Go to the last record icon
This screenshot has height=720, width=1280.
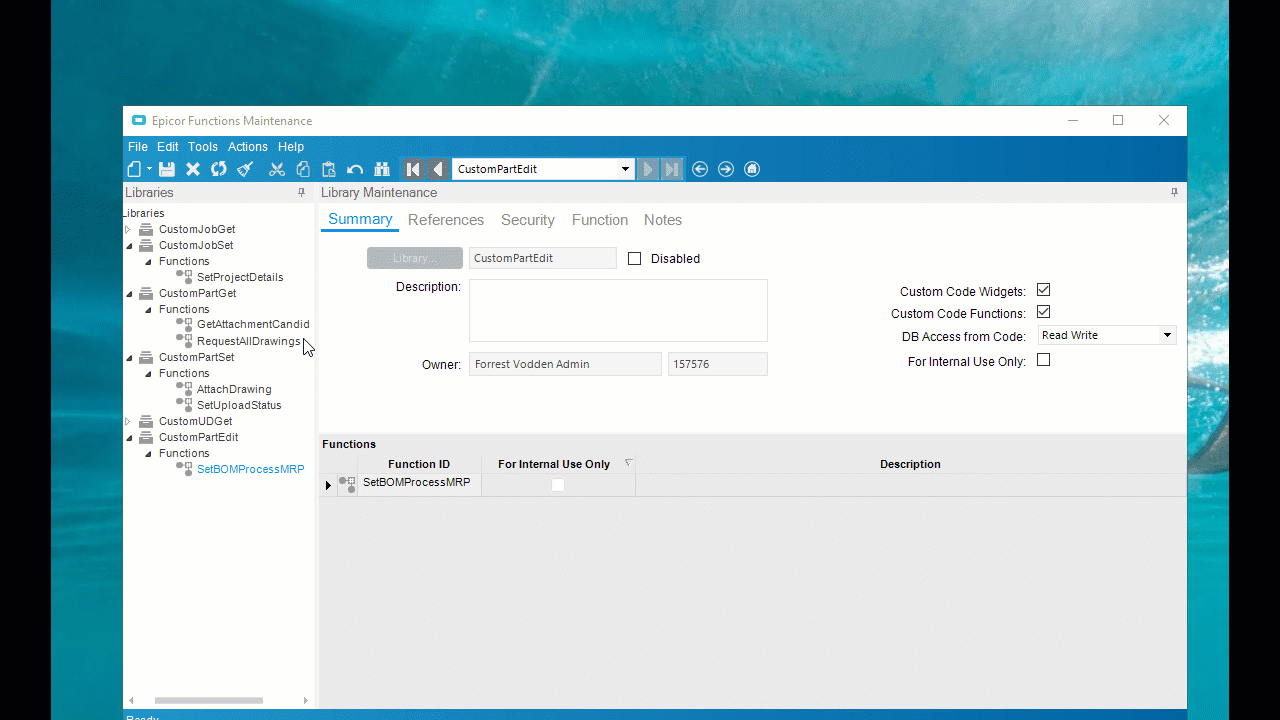[672, 169]
